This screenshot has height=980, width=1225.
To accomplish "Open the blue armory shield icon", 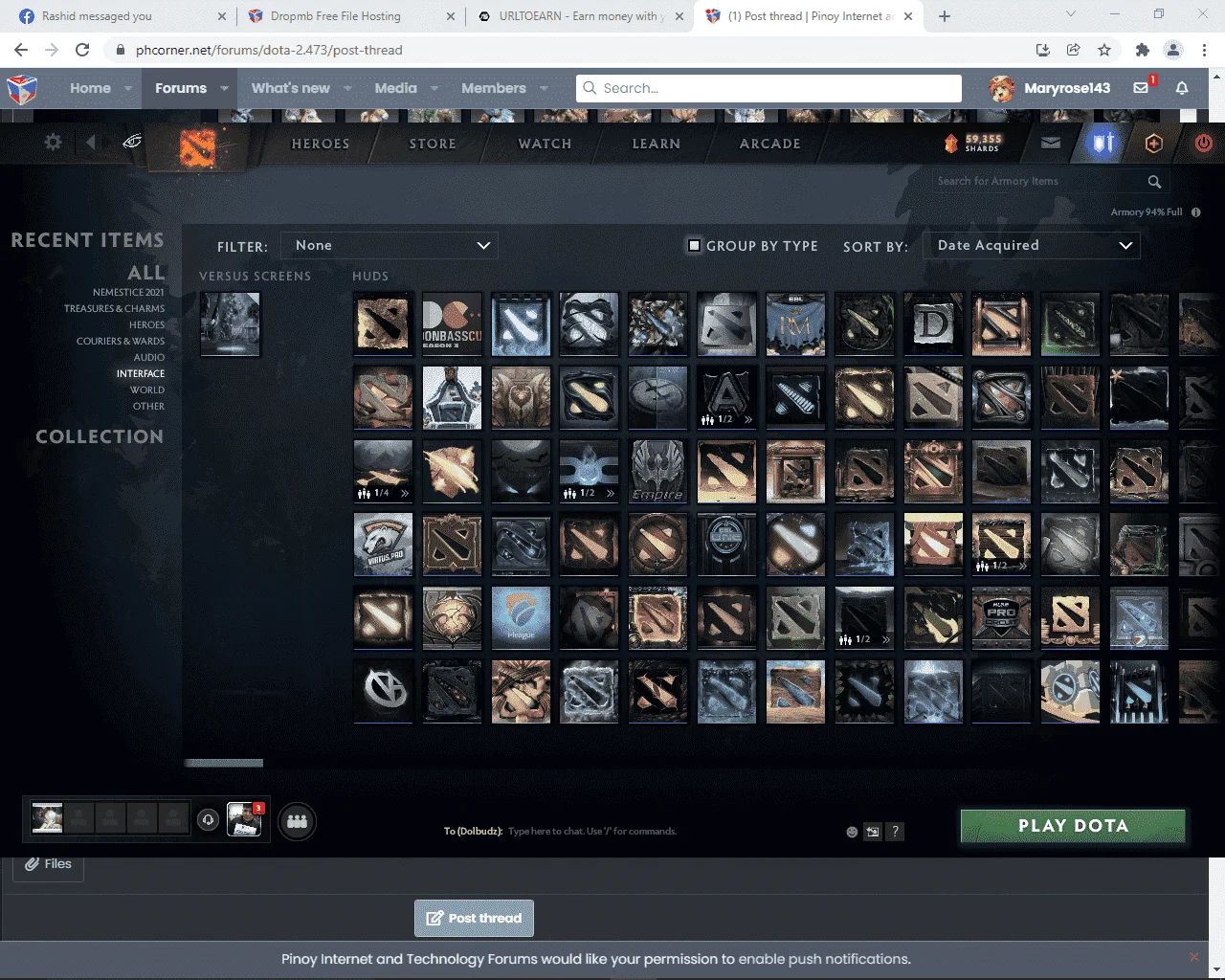I will 1103,143.
